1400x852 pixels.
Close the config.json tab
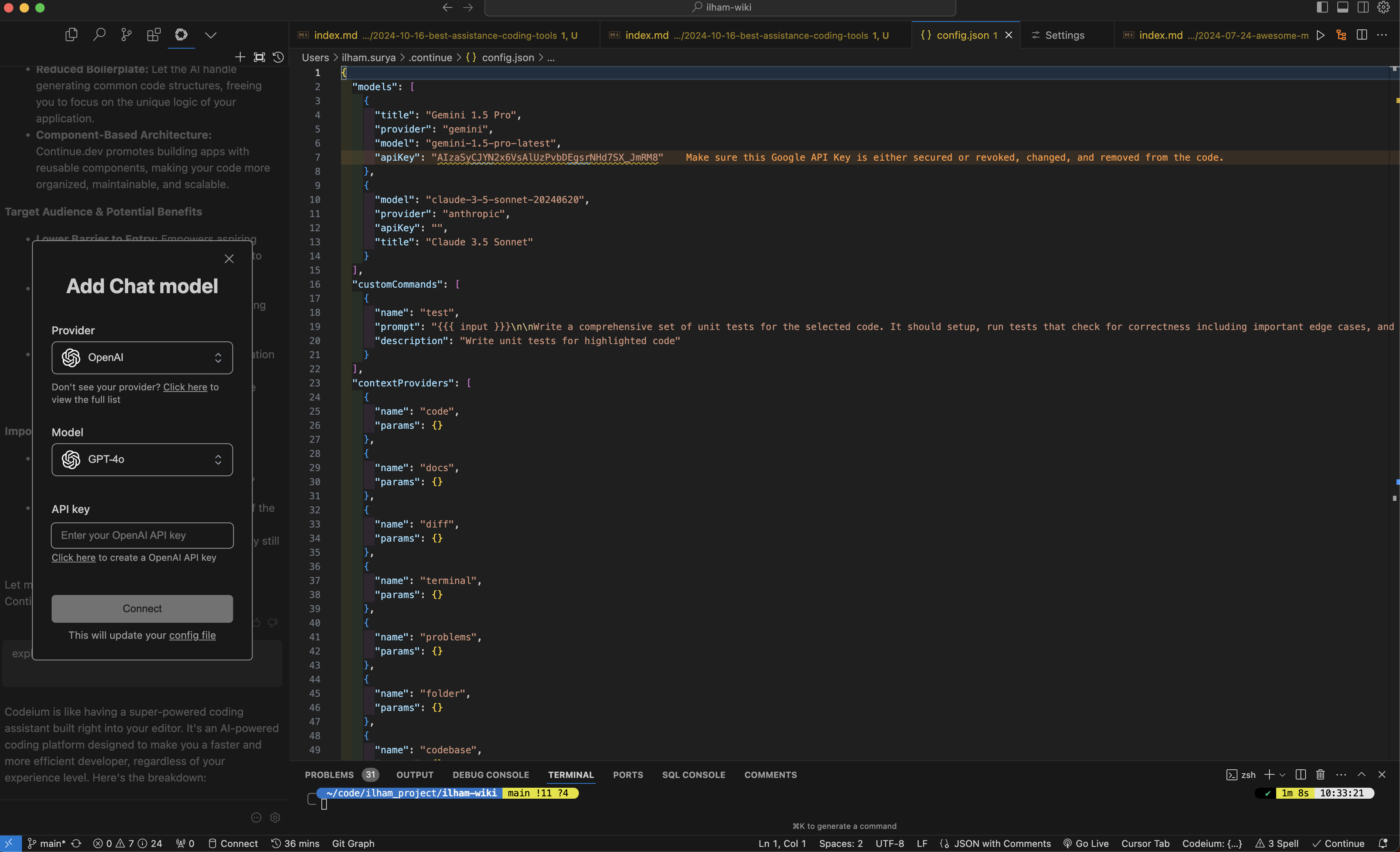point(1008,35)
